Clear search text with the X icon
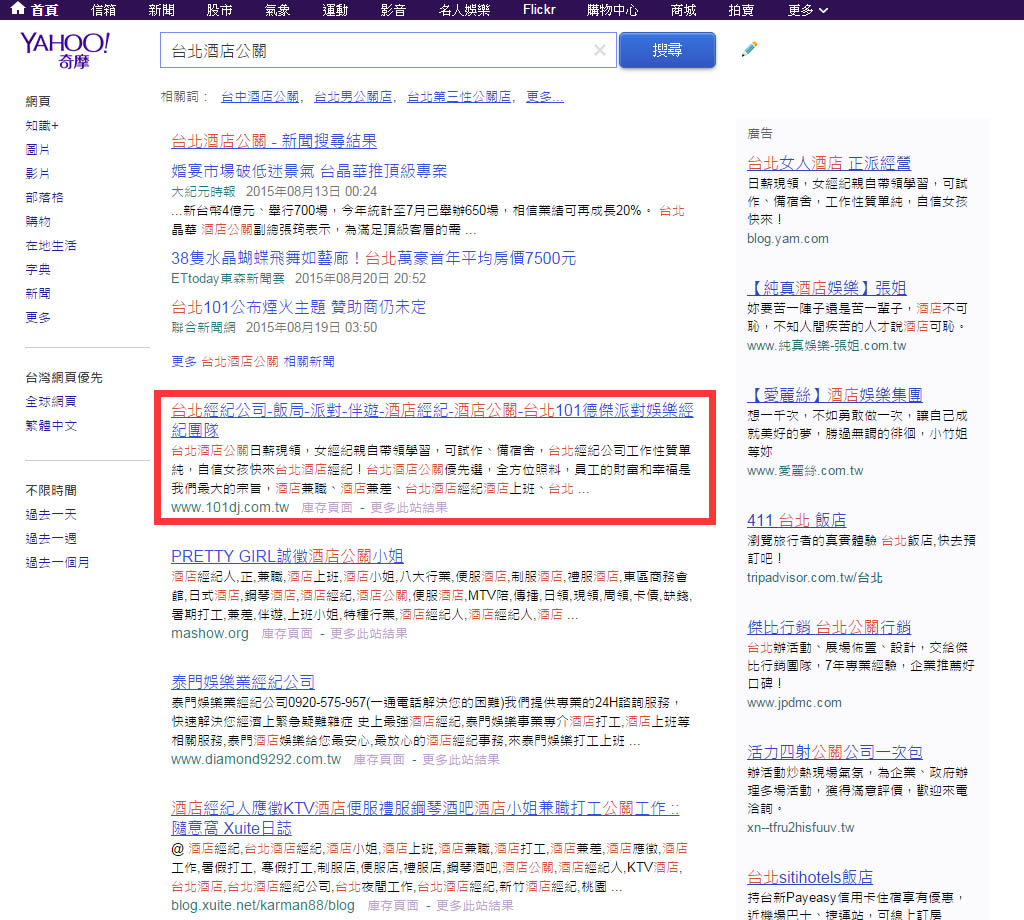Screen dimensions: 1024x920 pyautogui.click(x=599, y=50)
